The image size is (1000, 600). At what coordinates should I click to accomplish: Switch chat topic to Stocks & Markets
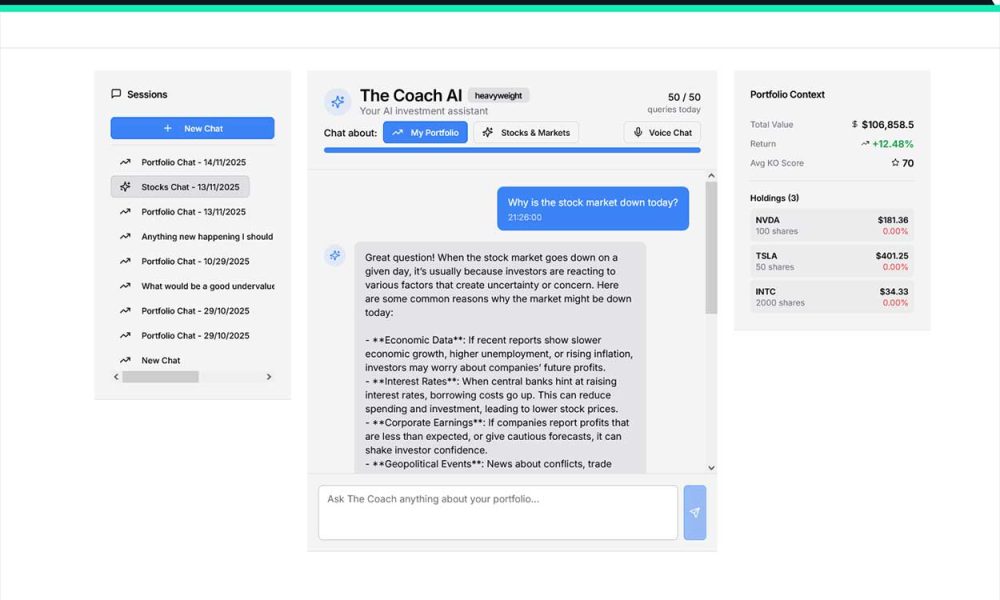[x=526, y=132]
